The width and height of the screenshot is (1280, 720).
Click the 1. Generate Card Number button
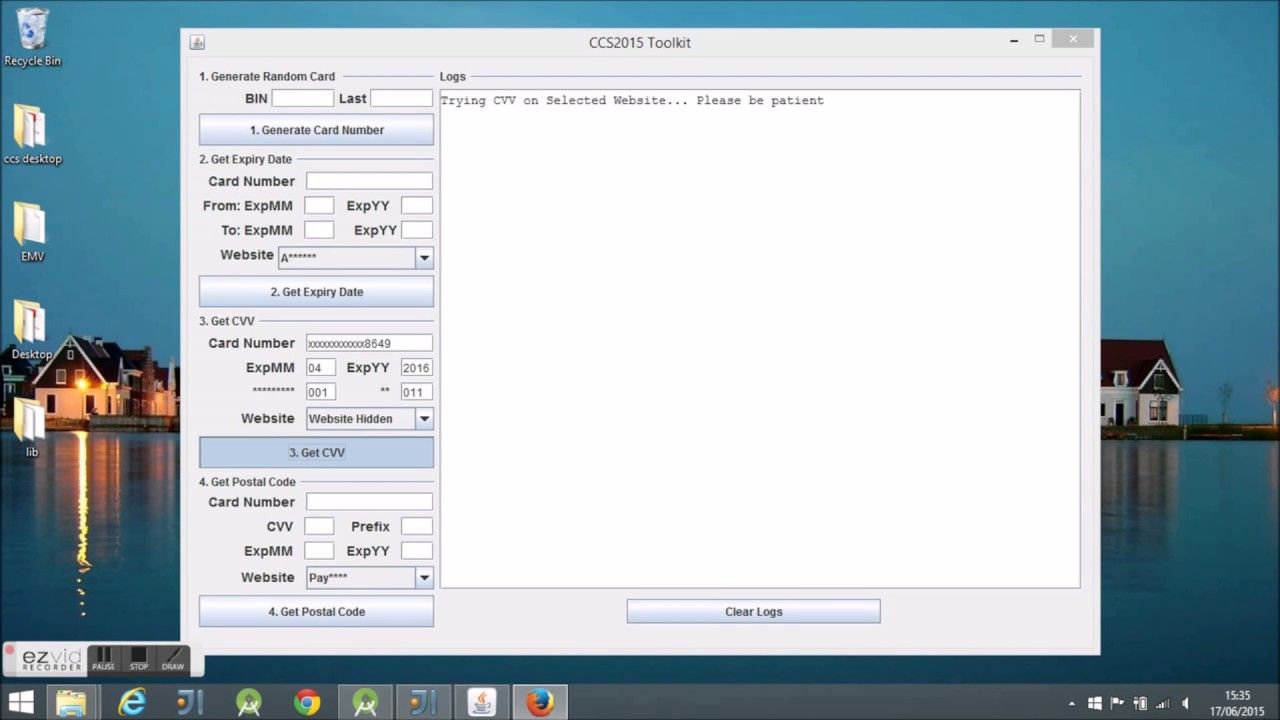[x=316, y=130]
